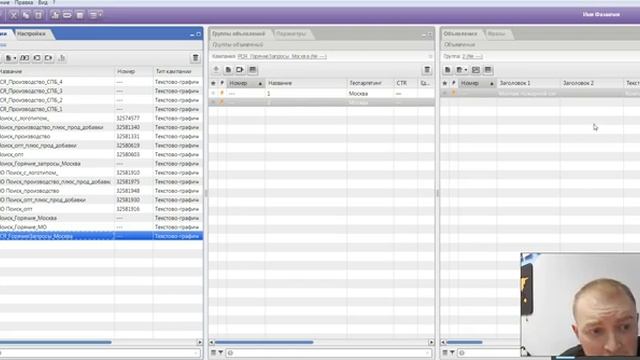
Task: Click the list icon in ad groups filter bar
Action: tap(213, 353)
